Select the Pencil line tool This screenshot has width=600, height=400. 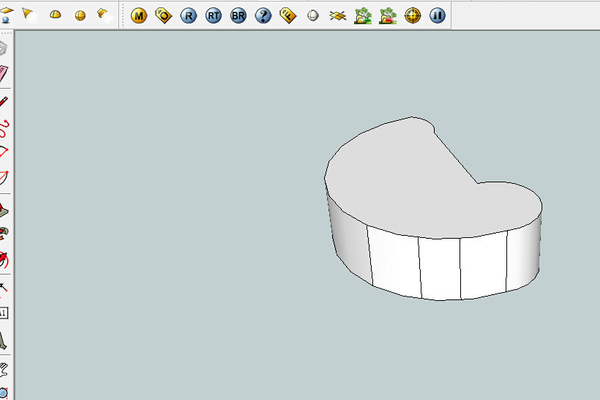(x=4, y=101)
